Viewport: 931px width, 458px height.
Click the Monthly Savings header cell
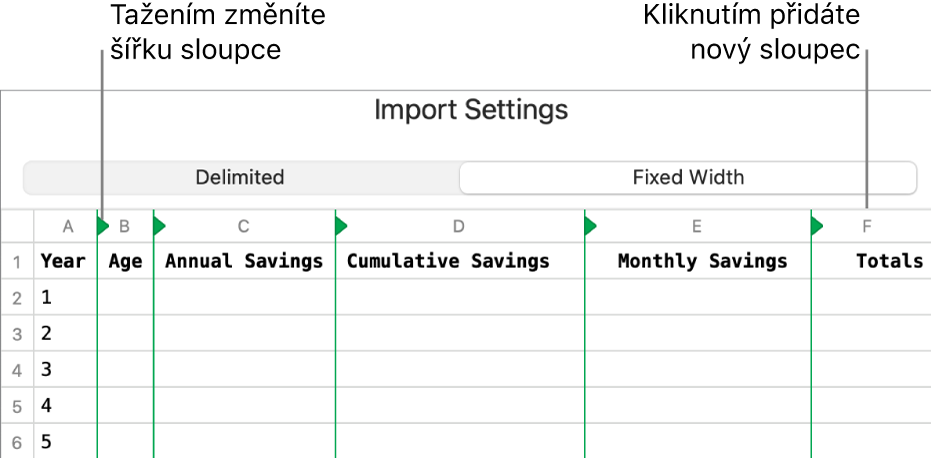(702, 262)
